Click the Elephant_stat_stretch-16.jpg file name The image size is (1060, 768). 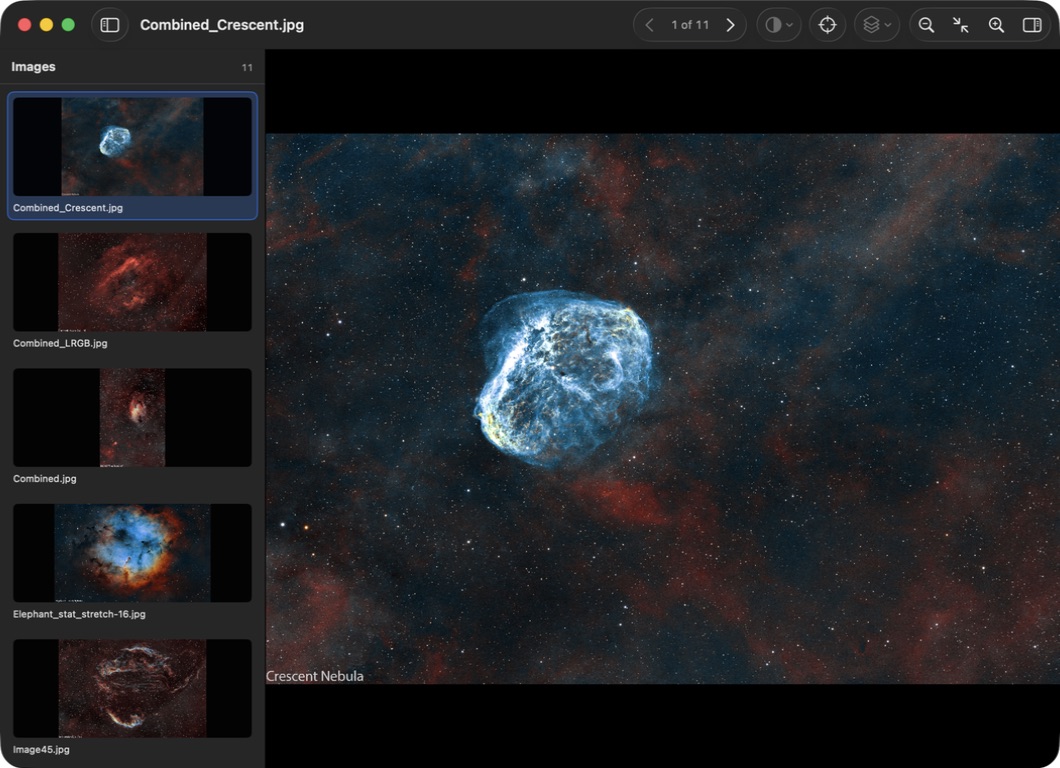click(x=79, y=614)
